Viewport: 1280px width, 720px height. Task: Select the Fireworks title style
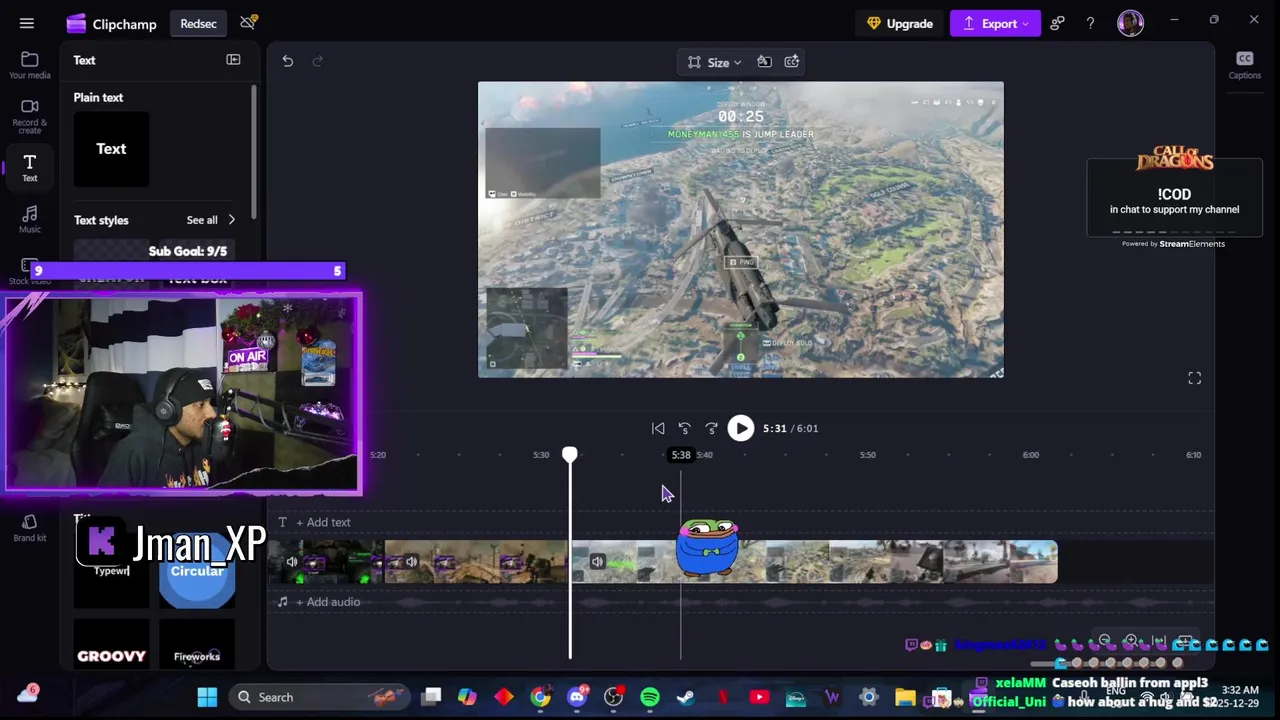197,644
